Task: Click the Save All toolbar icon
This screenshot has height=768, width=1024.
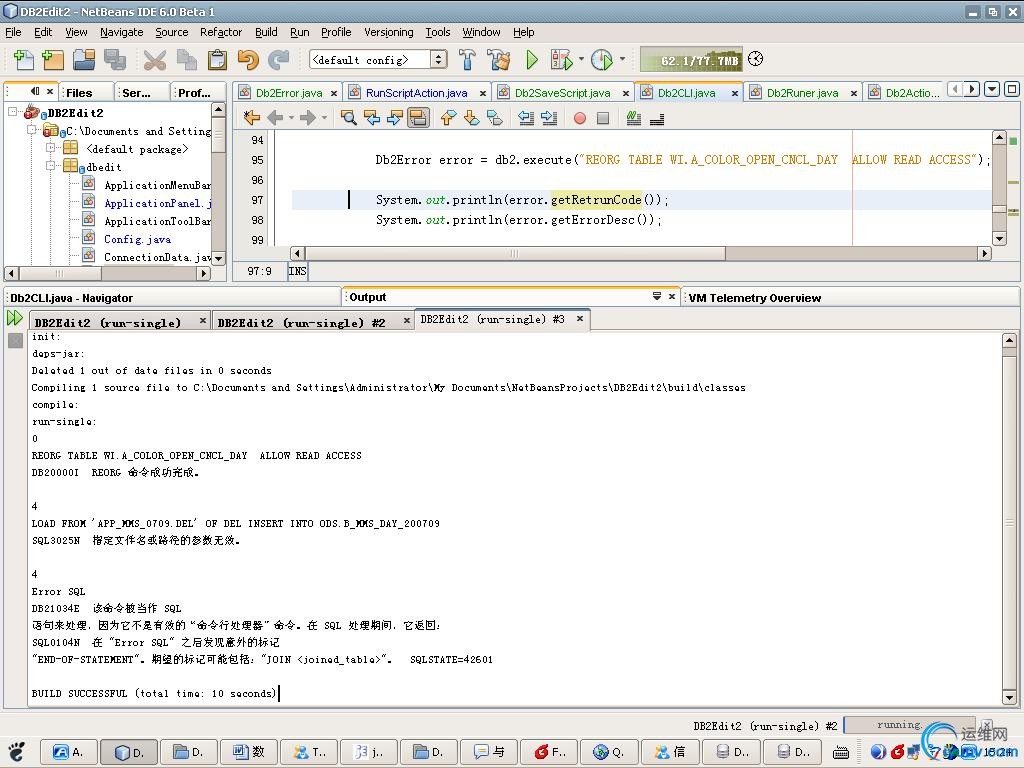Action: coord(115,59)
